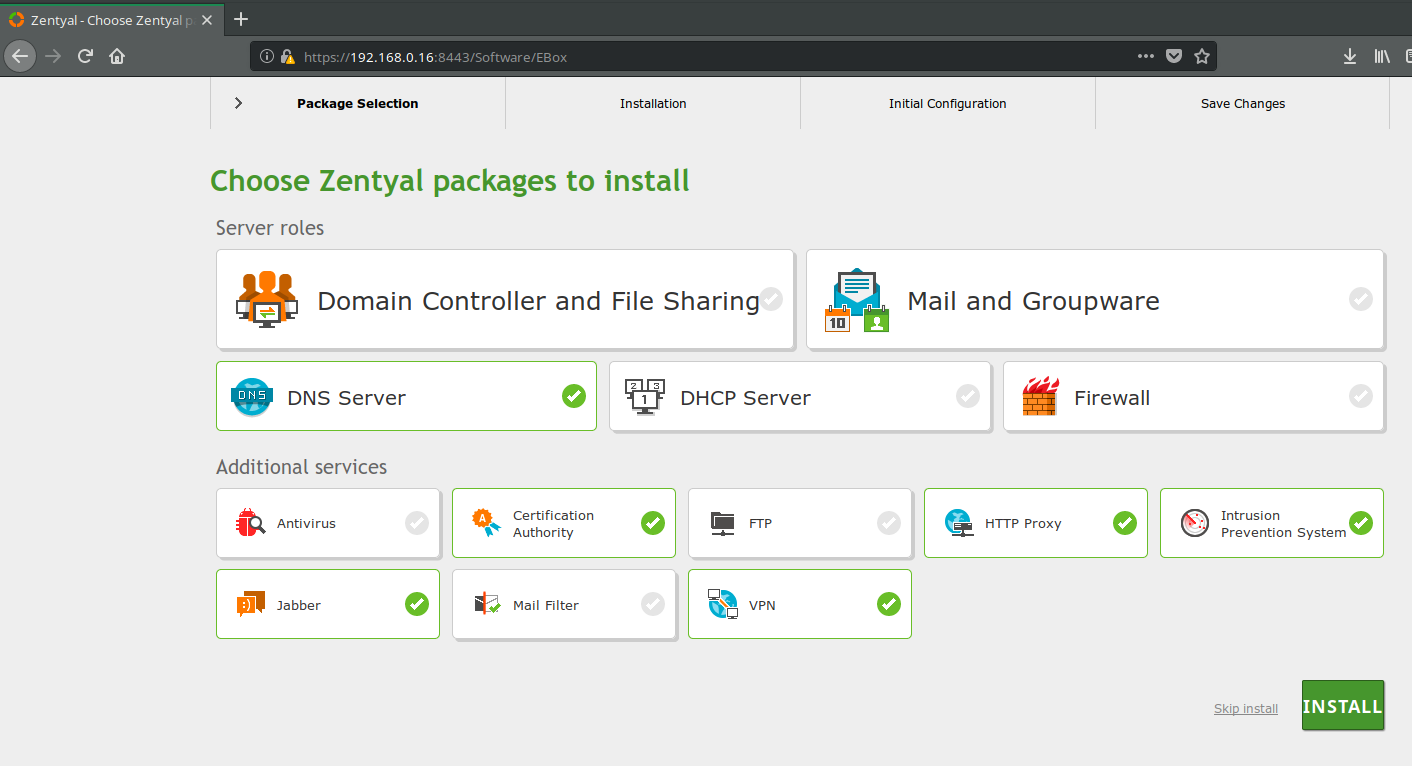
Task: Deselect the HTTP Proxy checkmark
Action: coord(1124,523)
